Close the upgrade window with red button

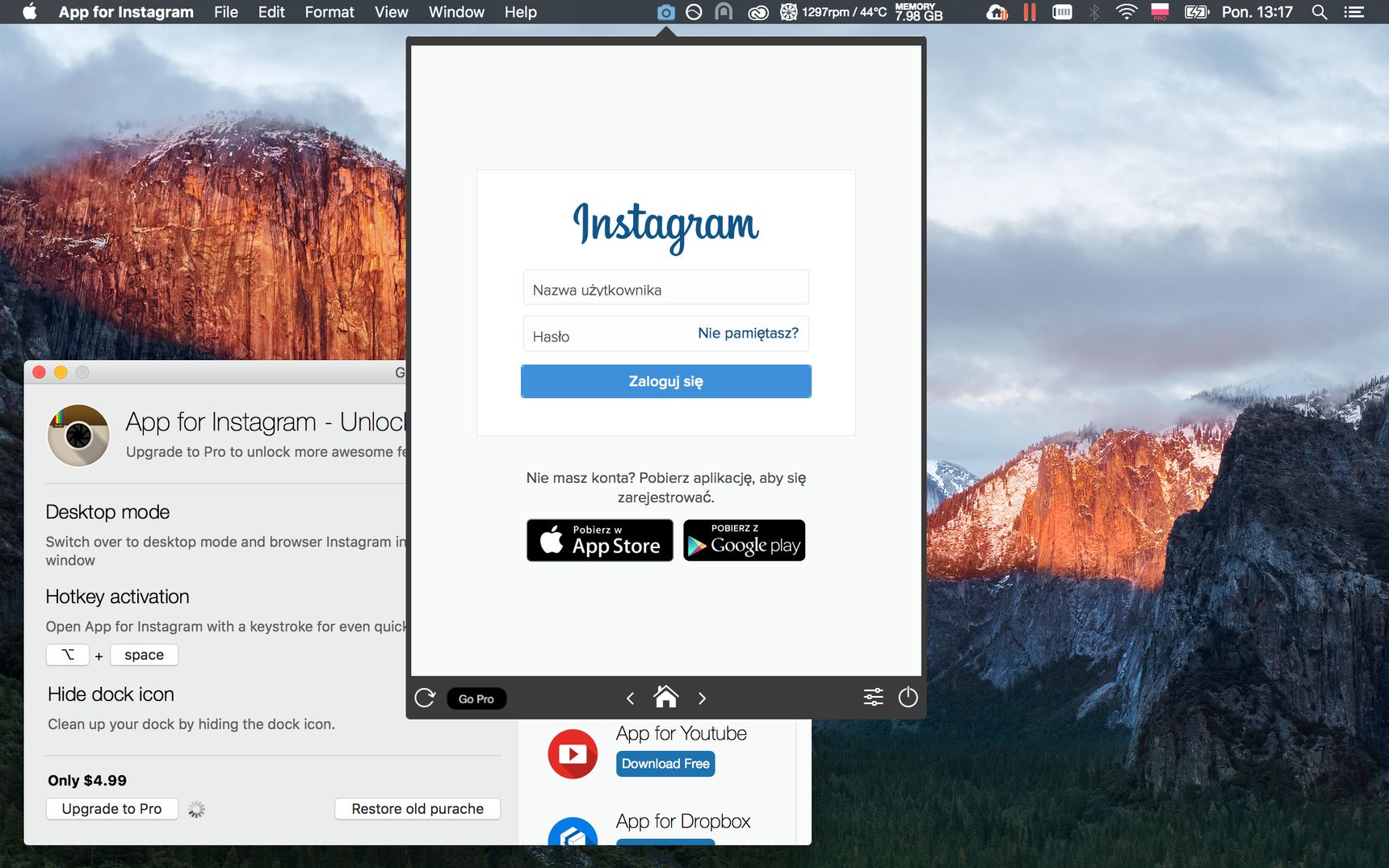tap(39, 372)
